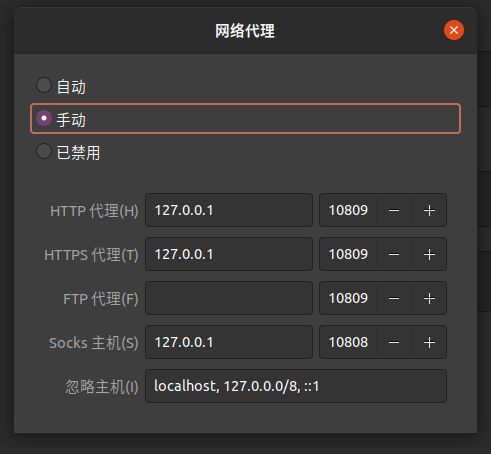Close the 网络代理 dialog
This screenshot has height=454, width=491.
click(x=454, y=30)
